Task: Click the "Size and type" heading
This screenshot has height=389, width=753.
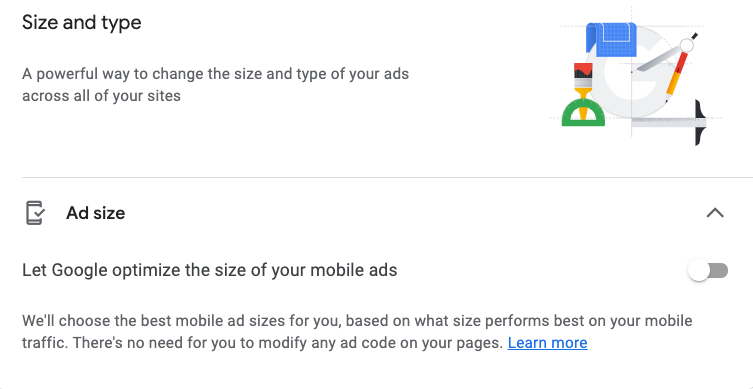Action: click(82, 23)
